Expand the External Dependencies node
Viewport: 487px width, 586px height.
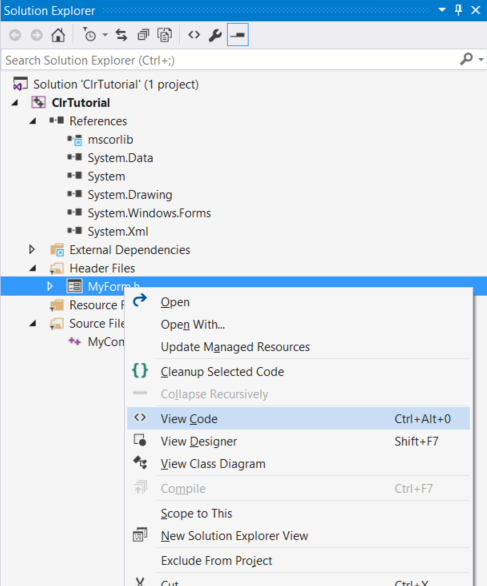click(x=32, y=249)
